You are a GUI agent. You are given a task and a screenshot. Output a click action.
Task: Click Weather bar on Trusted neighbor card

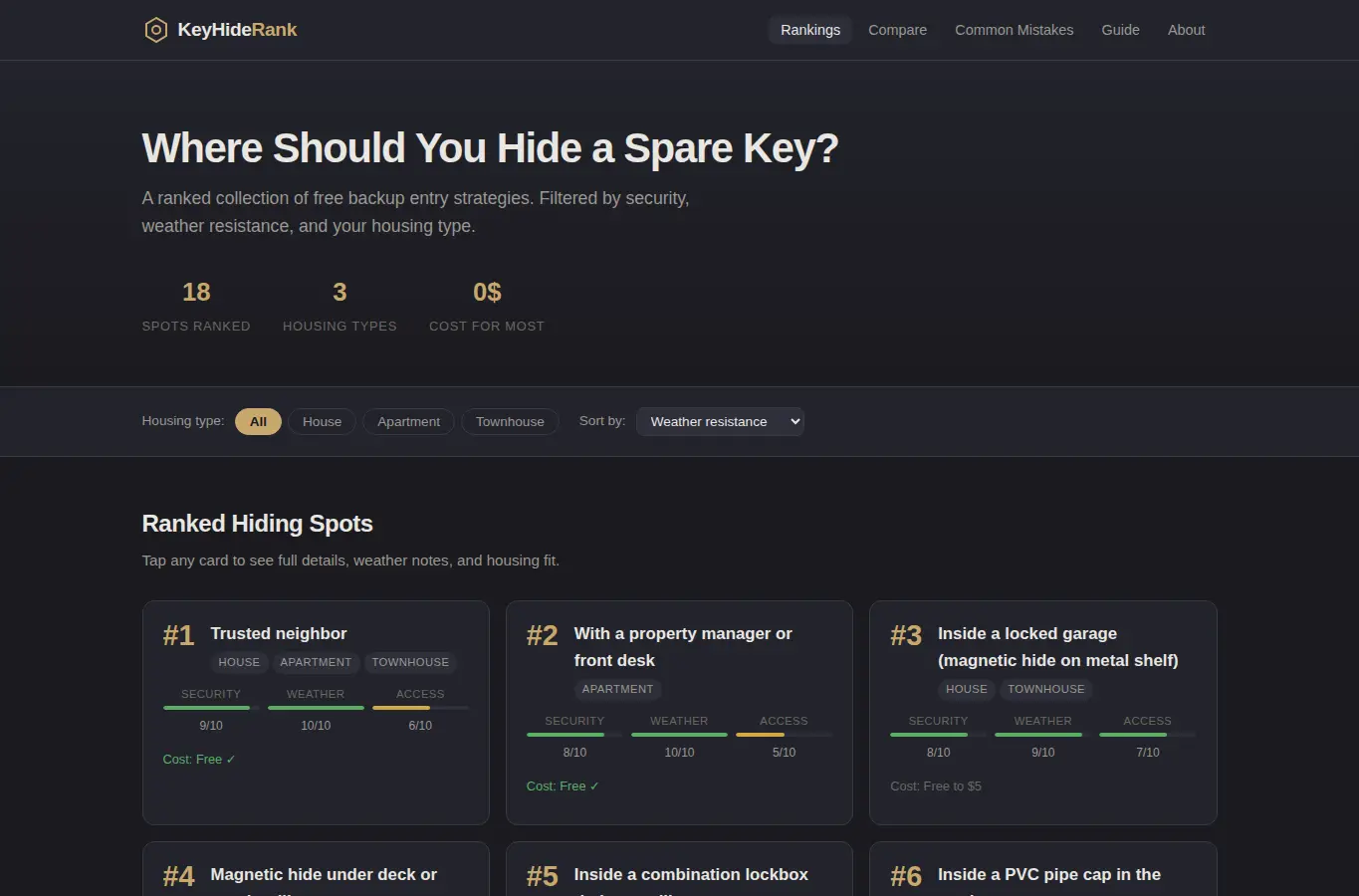pyautogui.click(x=316, y=708)
